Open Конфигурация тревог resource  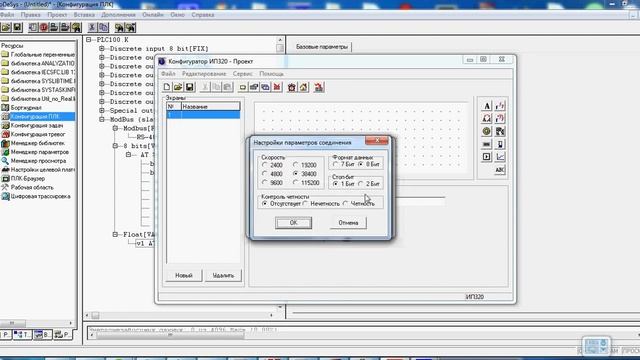click(x=38, y=134)
